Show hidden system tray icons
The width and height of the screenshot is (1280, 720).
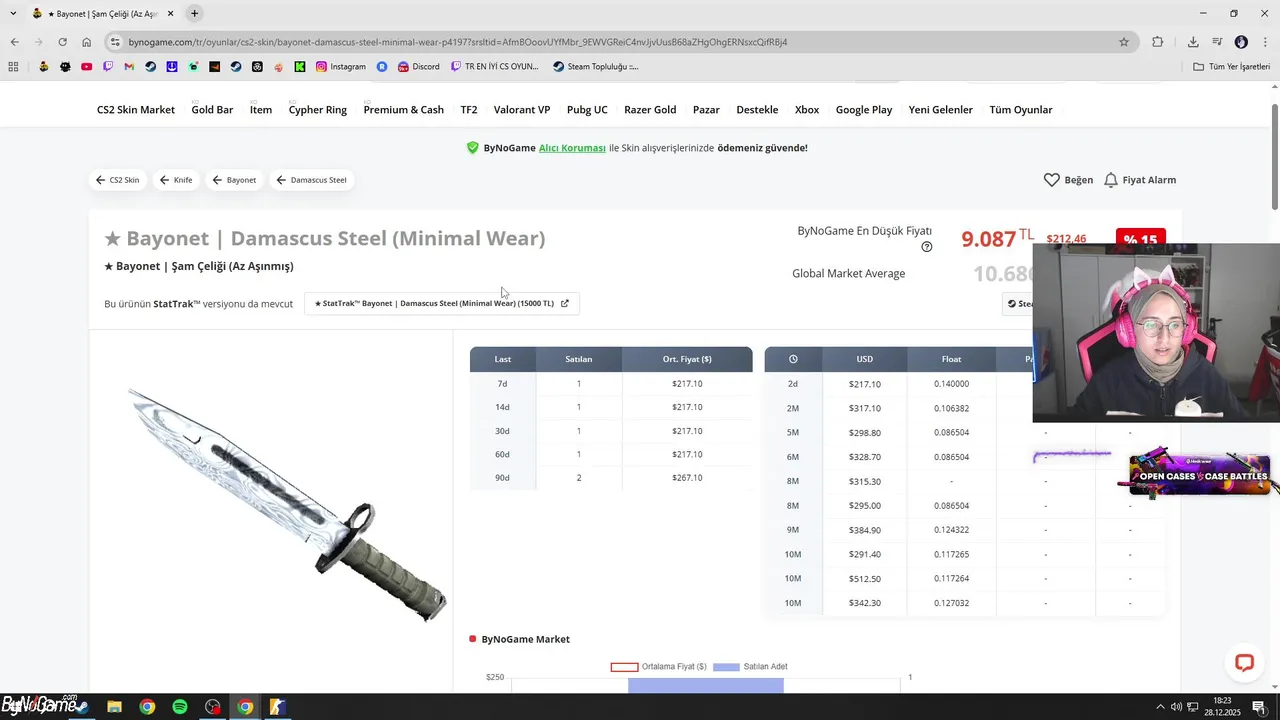[x=1160, y=707]
